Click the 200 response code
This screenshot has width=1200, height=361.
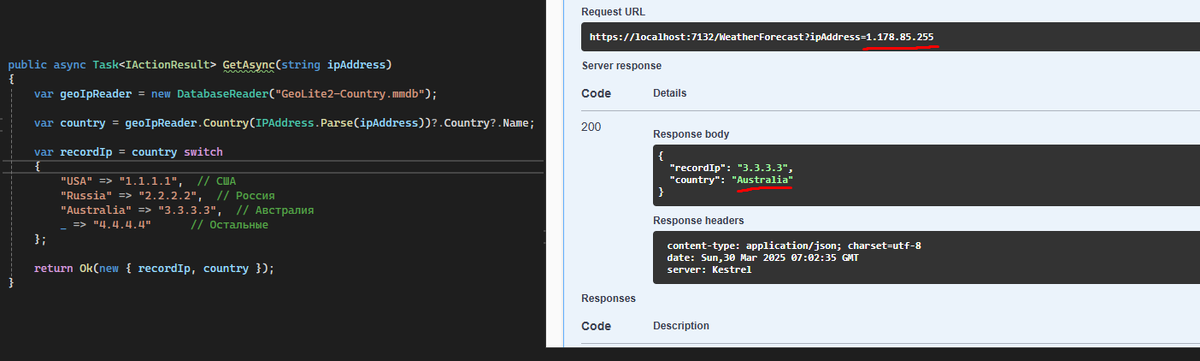(x=591, y=128)
